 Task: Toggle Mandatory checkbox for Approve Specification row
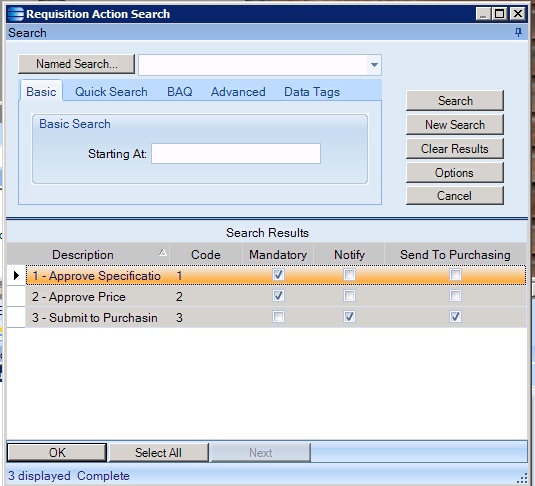(278, 275)
